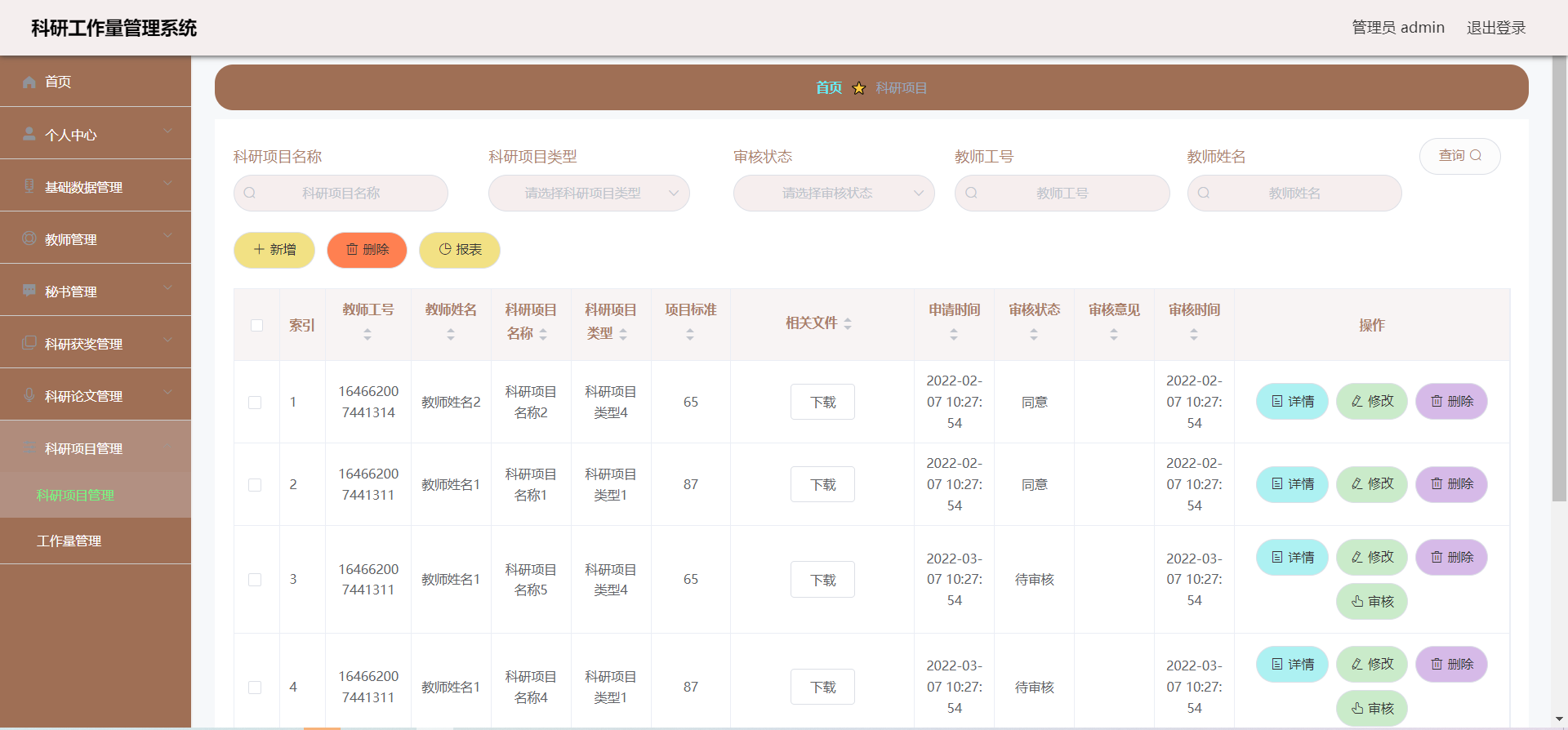This screenshot has width=1568, height=730.
Task: Click 管理员 admin in header
Action: (x=1398, y=28)
